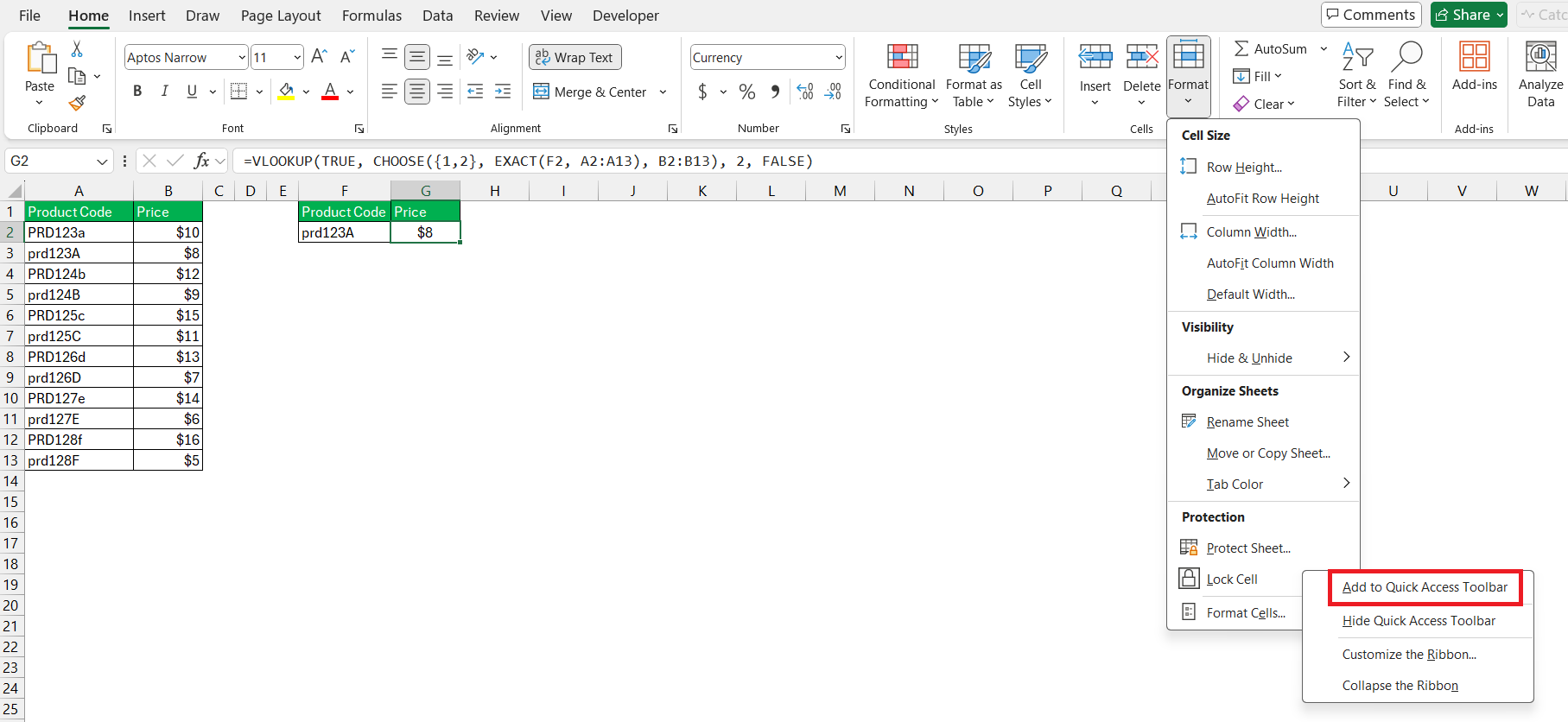Open the font name dropdown Aptos Narrow
Viewport: 1568px width, 722px height.
pos(241,58)
